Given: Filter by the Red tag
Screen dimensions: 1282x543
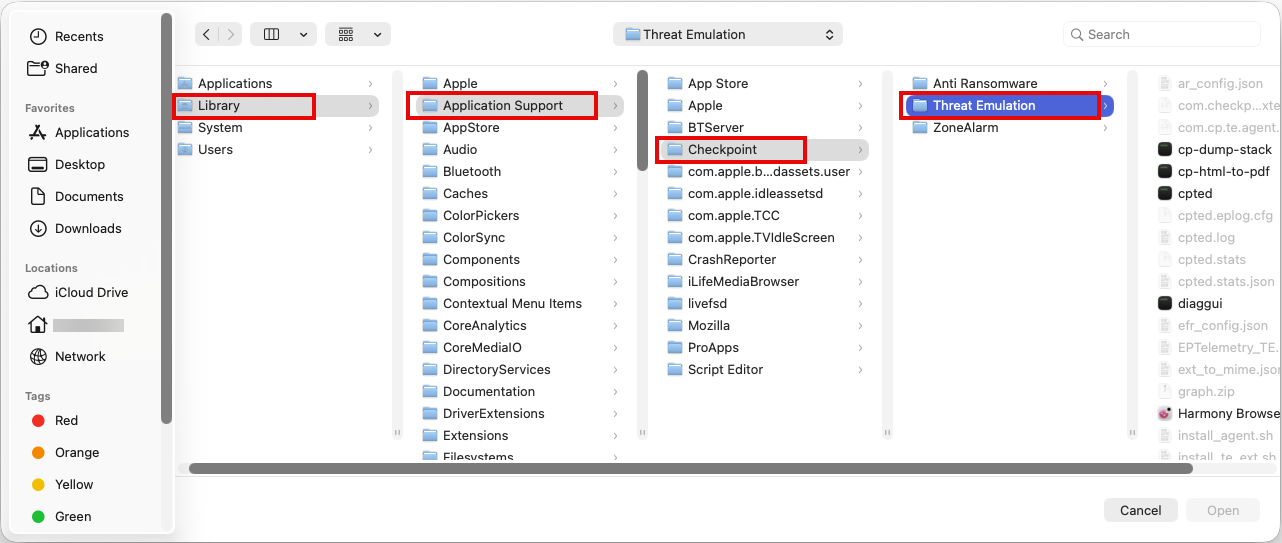Looking at the screenshot, I should (x=54, y=420).
